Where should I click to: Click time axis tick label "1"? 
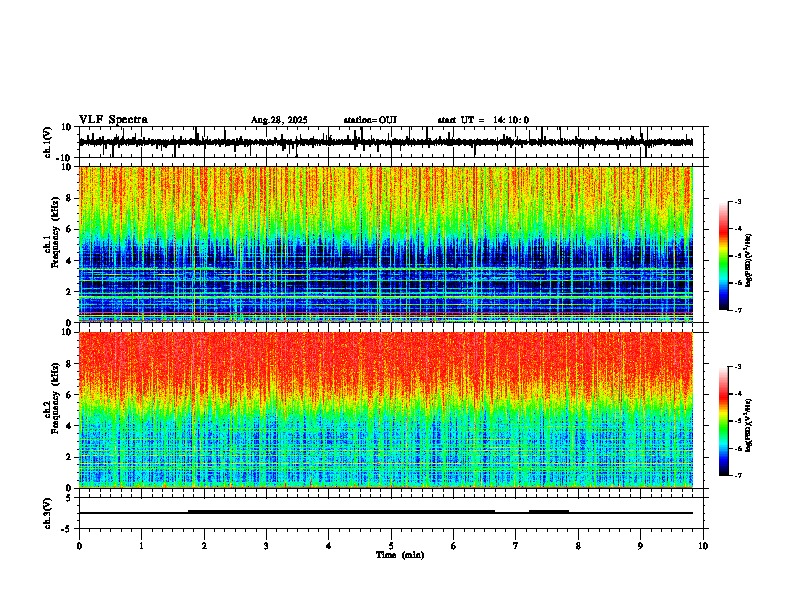141,546
